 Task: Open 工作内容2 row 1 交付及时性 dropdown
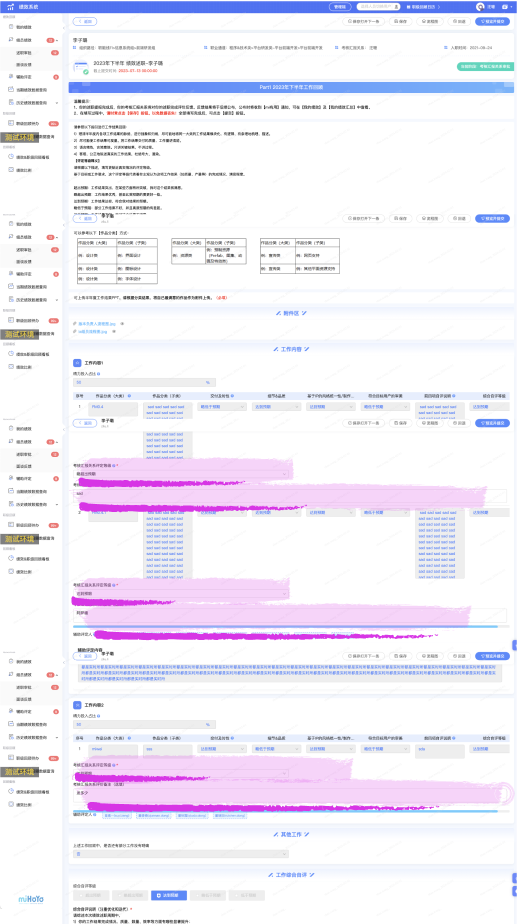(222, 749)
